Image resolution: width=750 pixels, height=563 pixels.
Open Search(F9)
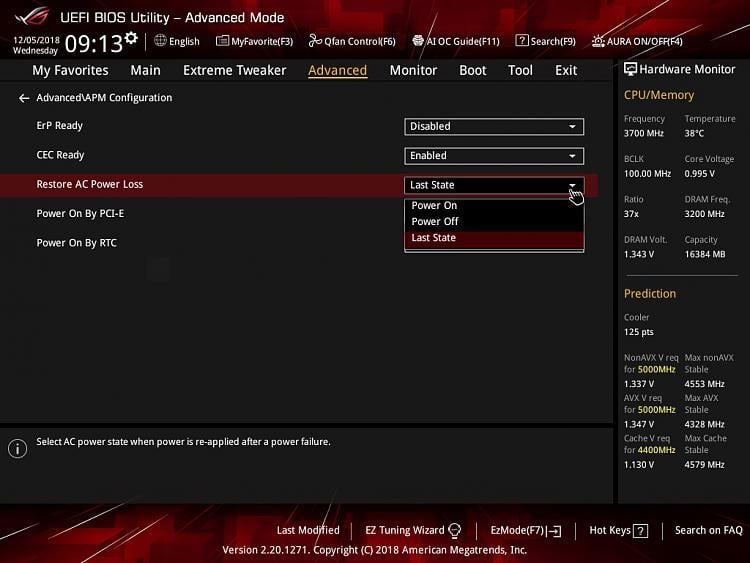click(x=546, y=41)
